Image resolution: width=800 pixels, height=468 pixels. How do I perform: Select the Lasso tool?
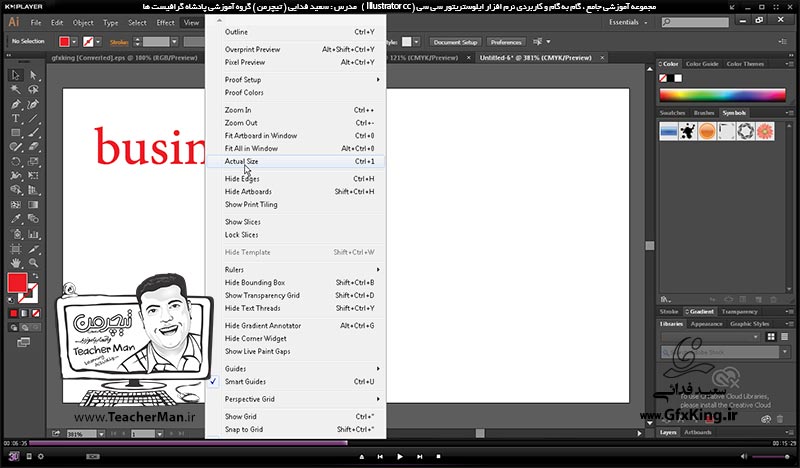[33, 90]
